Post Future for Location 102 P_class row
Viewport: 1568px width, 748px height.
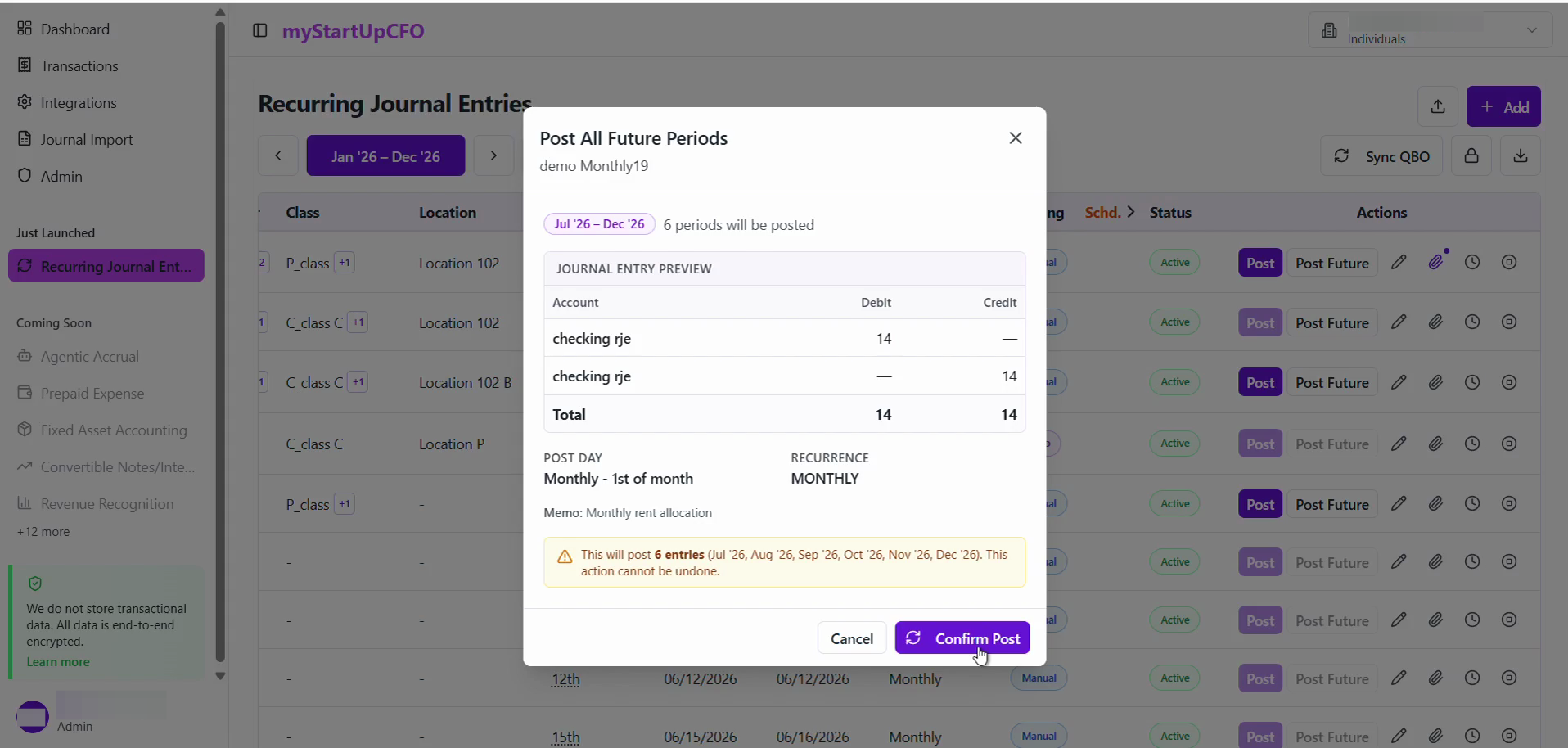point(1332,263)
